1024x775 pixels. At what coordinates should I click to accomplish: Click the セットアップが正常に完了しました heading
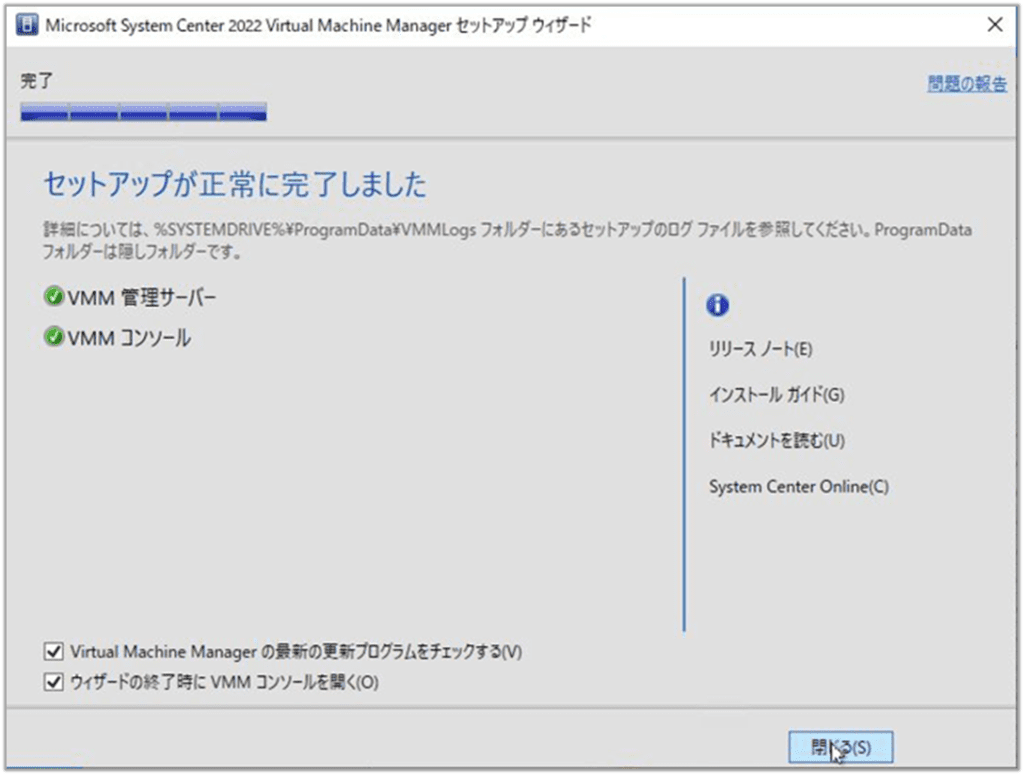234,184
